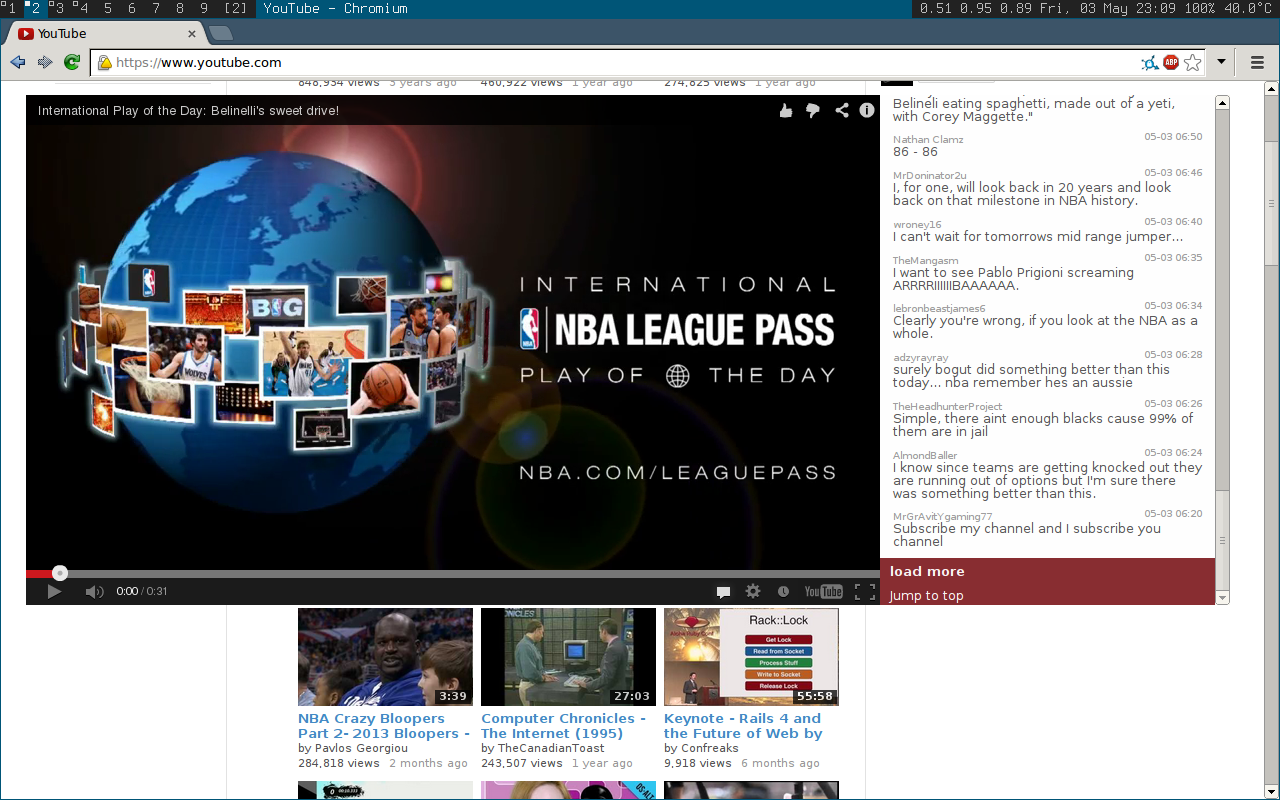Bookmark this page with the star icon
Viewport: 1280px width, 800px height.
tap(1192, 63)
